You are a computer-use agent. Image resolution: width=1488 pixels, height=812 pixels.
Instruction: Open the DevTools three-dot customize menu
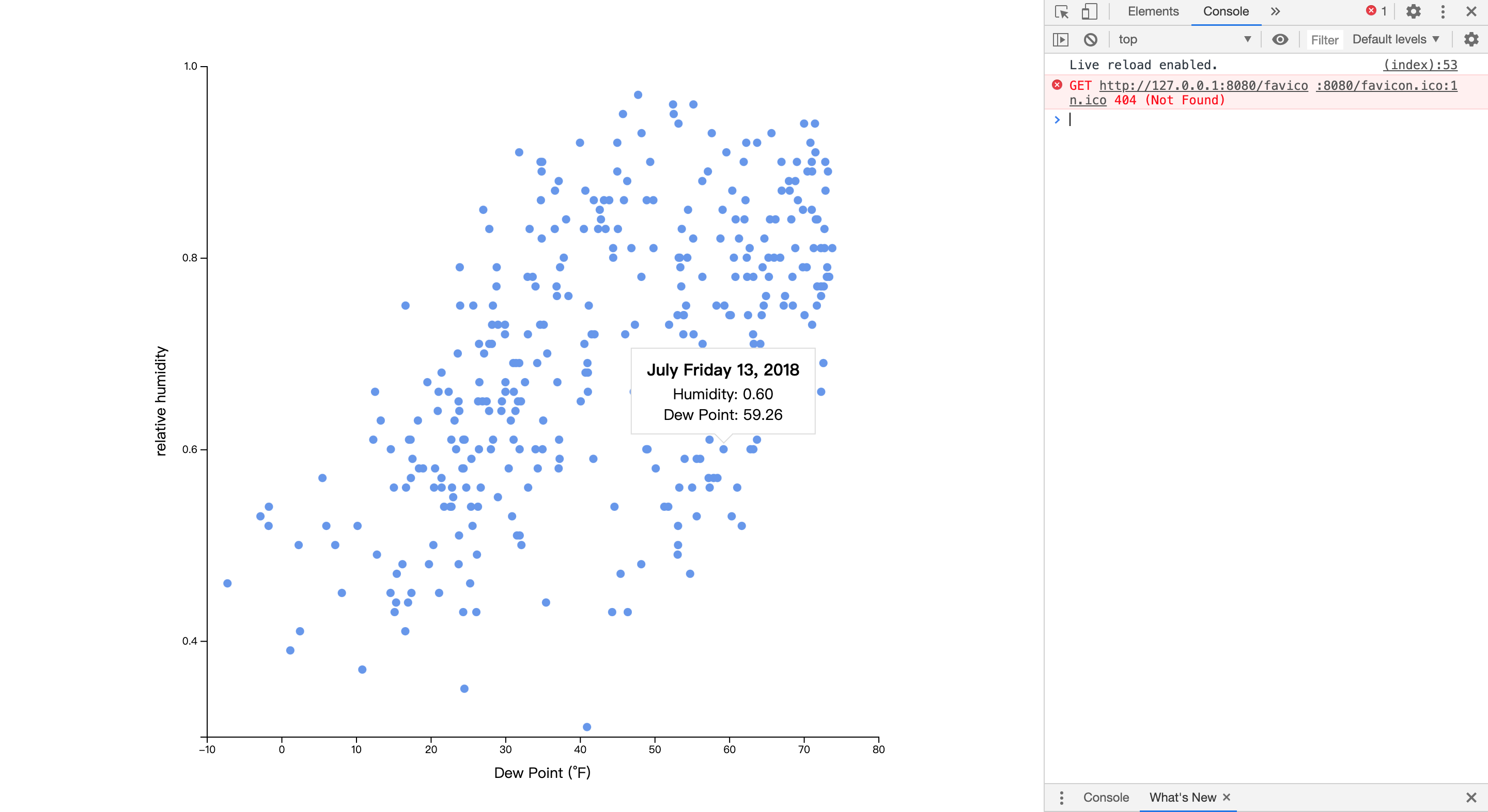point(1443,11)
